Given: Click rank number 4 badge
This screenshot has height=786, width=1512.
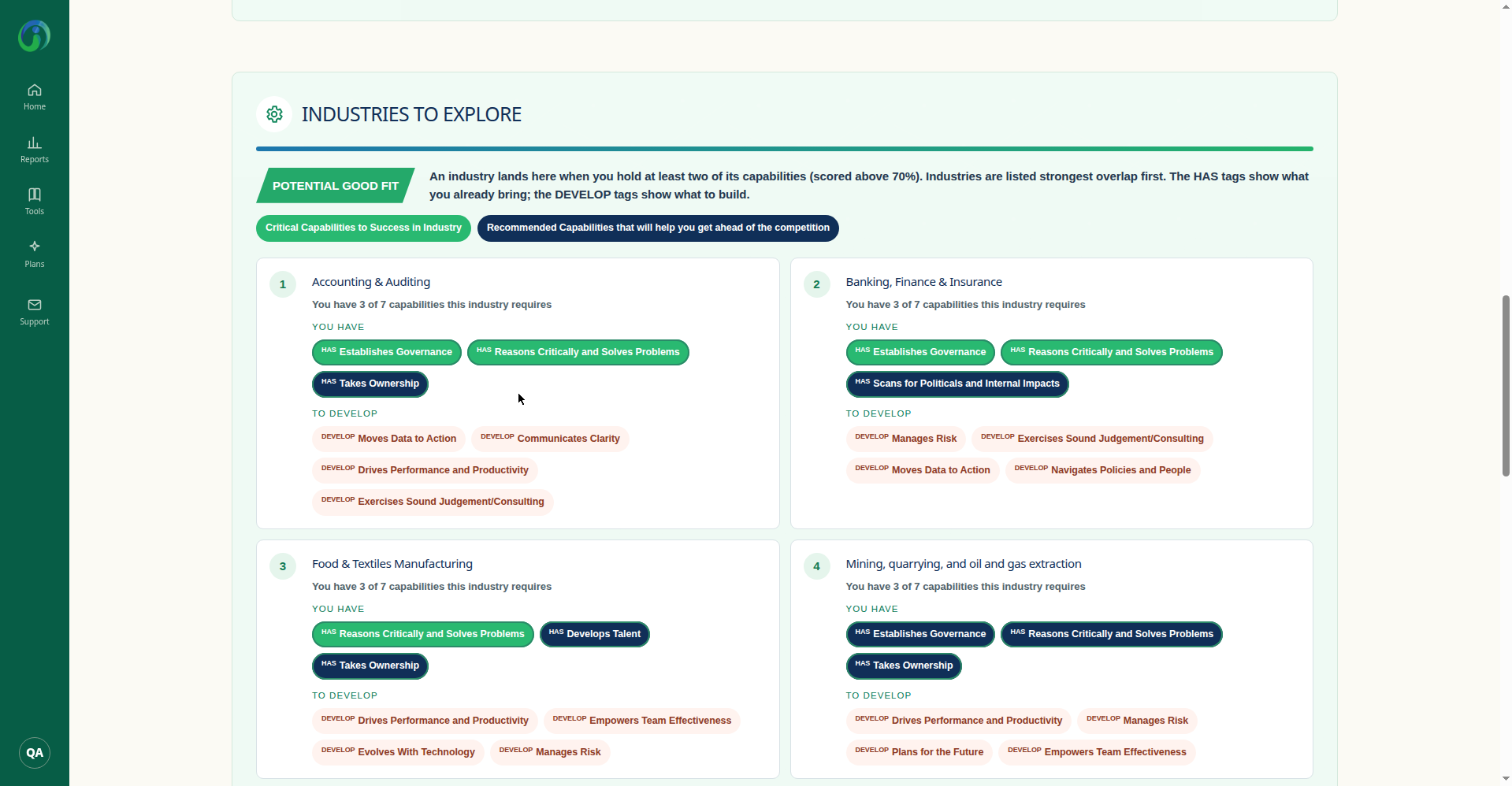Looking at the screenshot, I should [x=817, y=566].
